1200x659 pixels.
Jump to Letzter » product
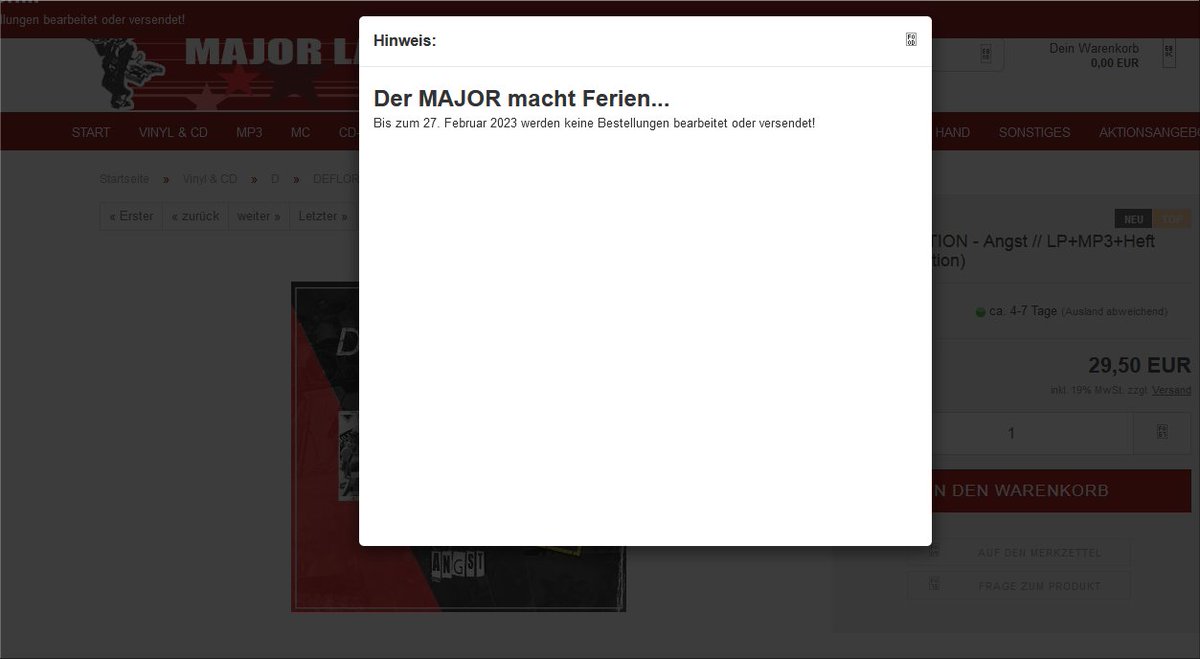(x=323, y=216)
